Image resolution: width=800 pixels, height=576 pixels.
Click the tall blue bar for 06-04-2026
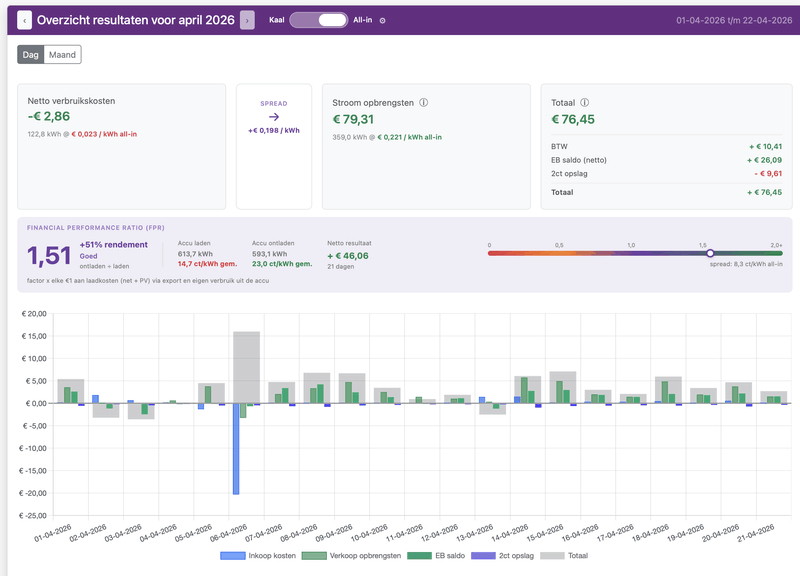236,448
